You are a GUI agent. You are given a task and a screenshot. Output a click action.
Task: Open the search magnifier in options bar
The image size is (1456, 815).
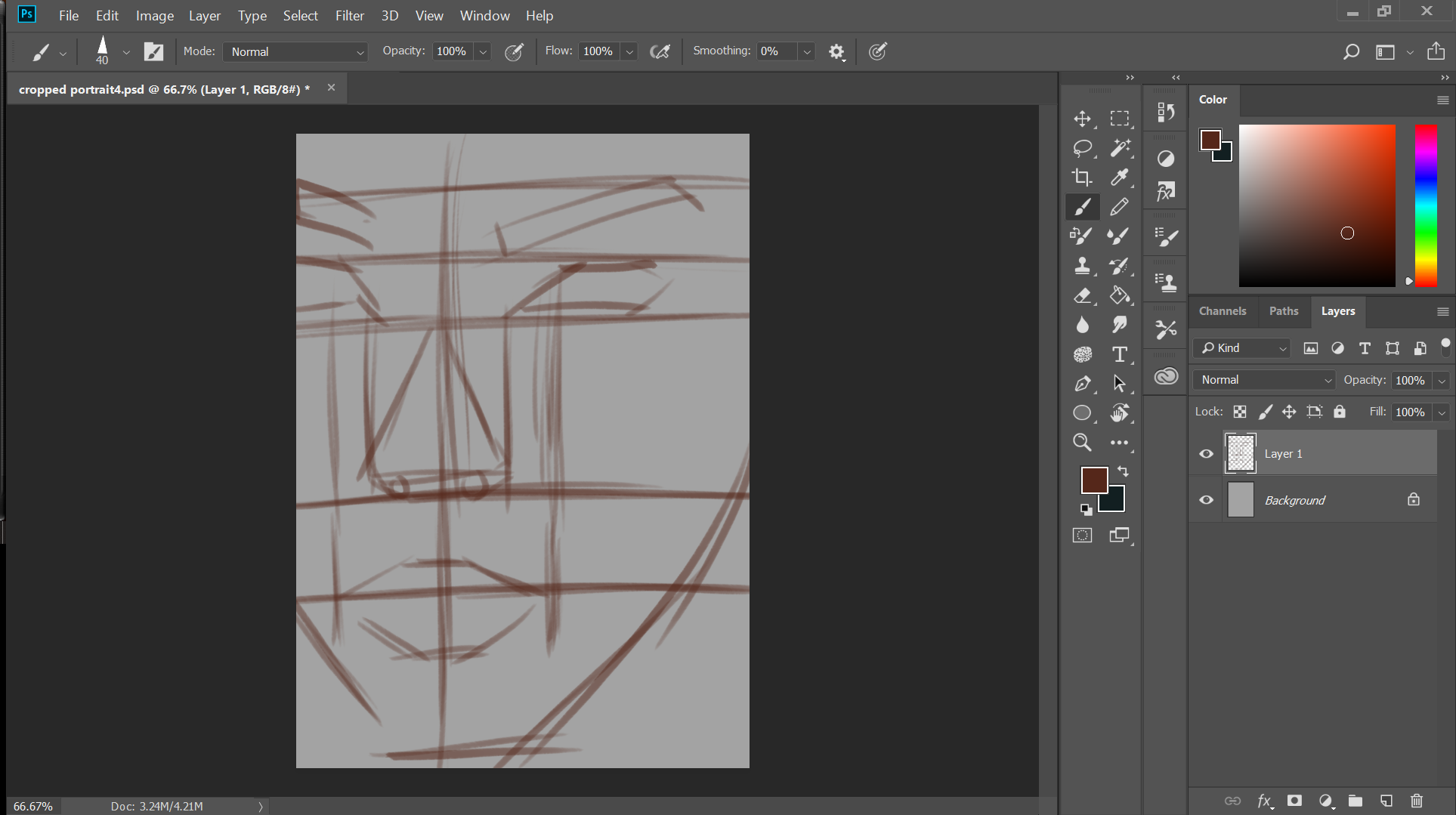[x=1351, y=51]
